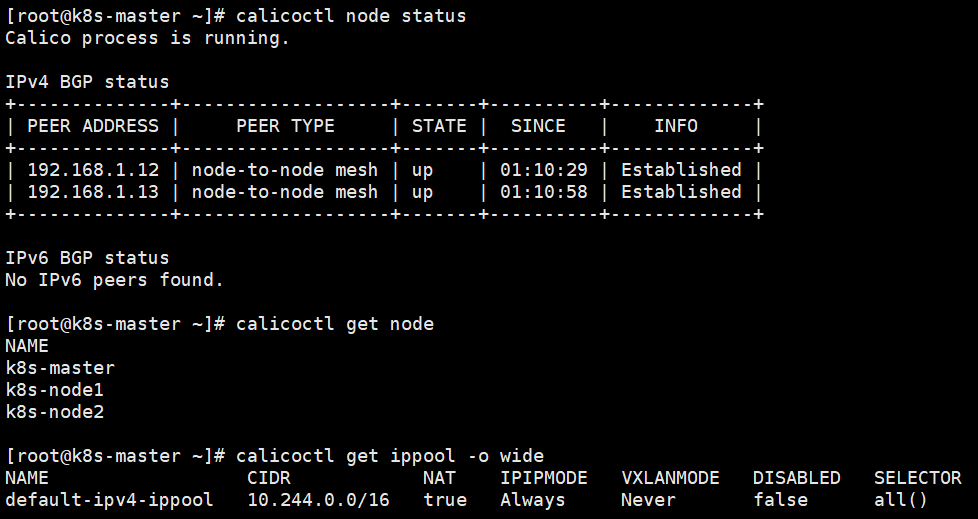Screen dimensions: 978x519
Task: Click the PEER ADDRESS column header
Action: [x=92, y=126]
